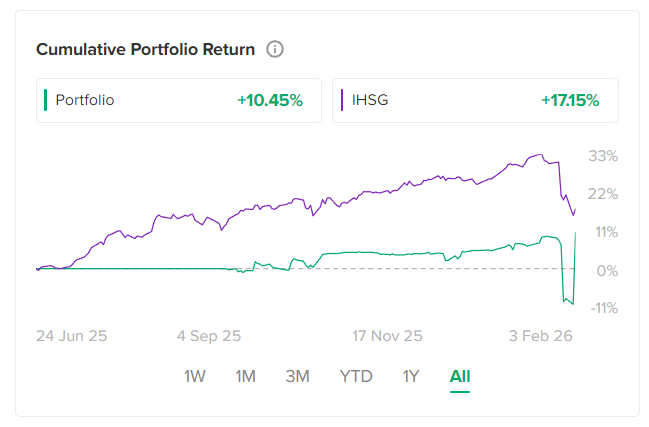The width and height of the screenshot is (649, 427).
Task: Click the info icon beside Cumulative Portfolio Return
Action: 276,49
